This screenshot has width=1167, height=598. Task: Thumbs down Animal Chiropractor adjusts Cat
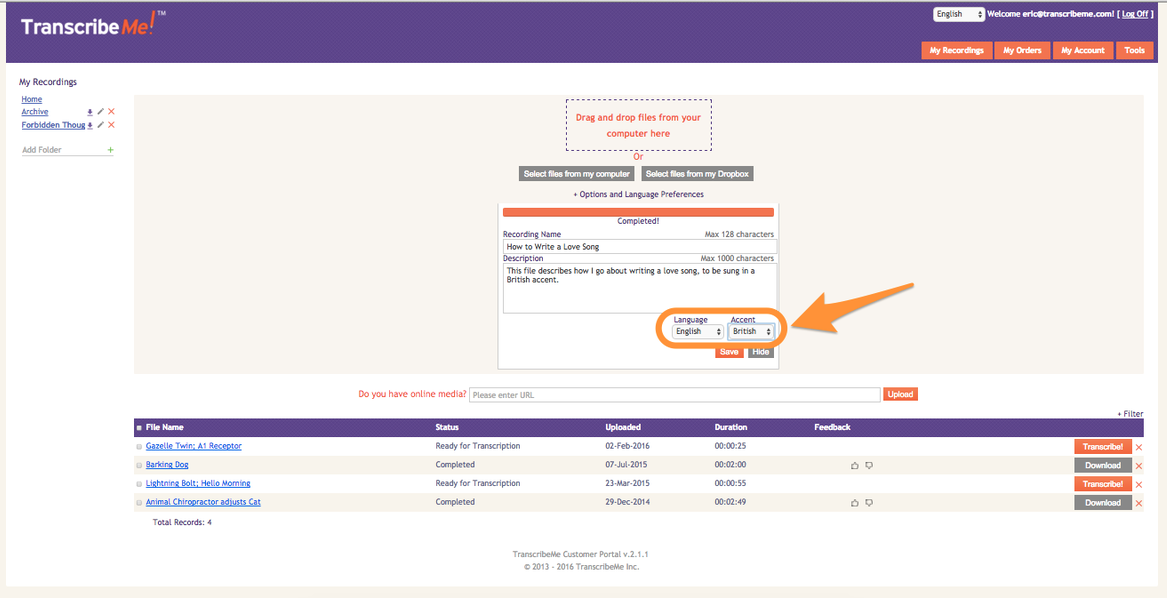pyautogui.click(x=869, y=503)
